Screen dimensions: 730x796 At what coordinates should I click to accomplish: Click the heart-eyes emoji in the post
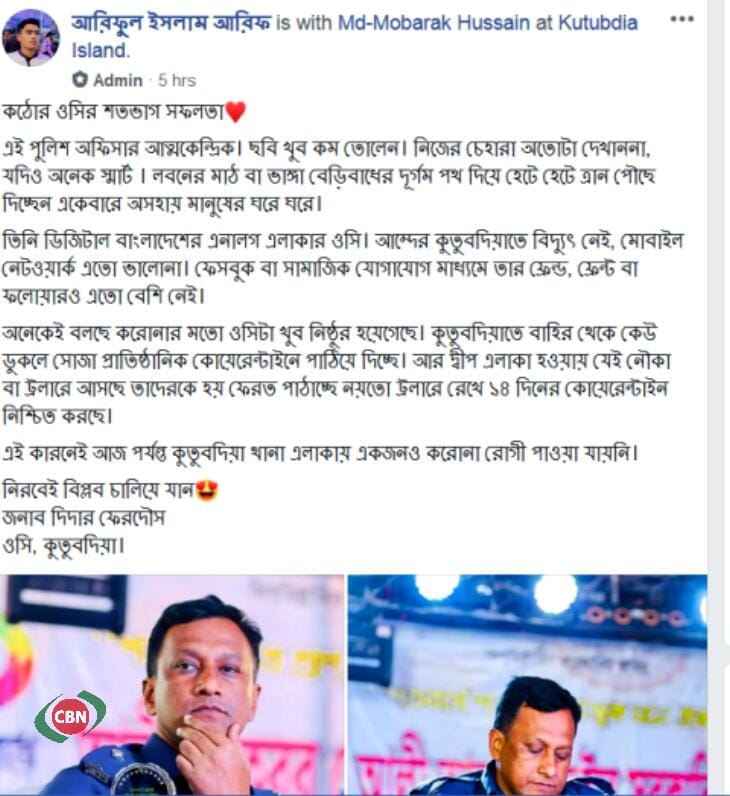point(207,490)
